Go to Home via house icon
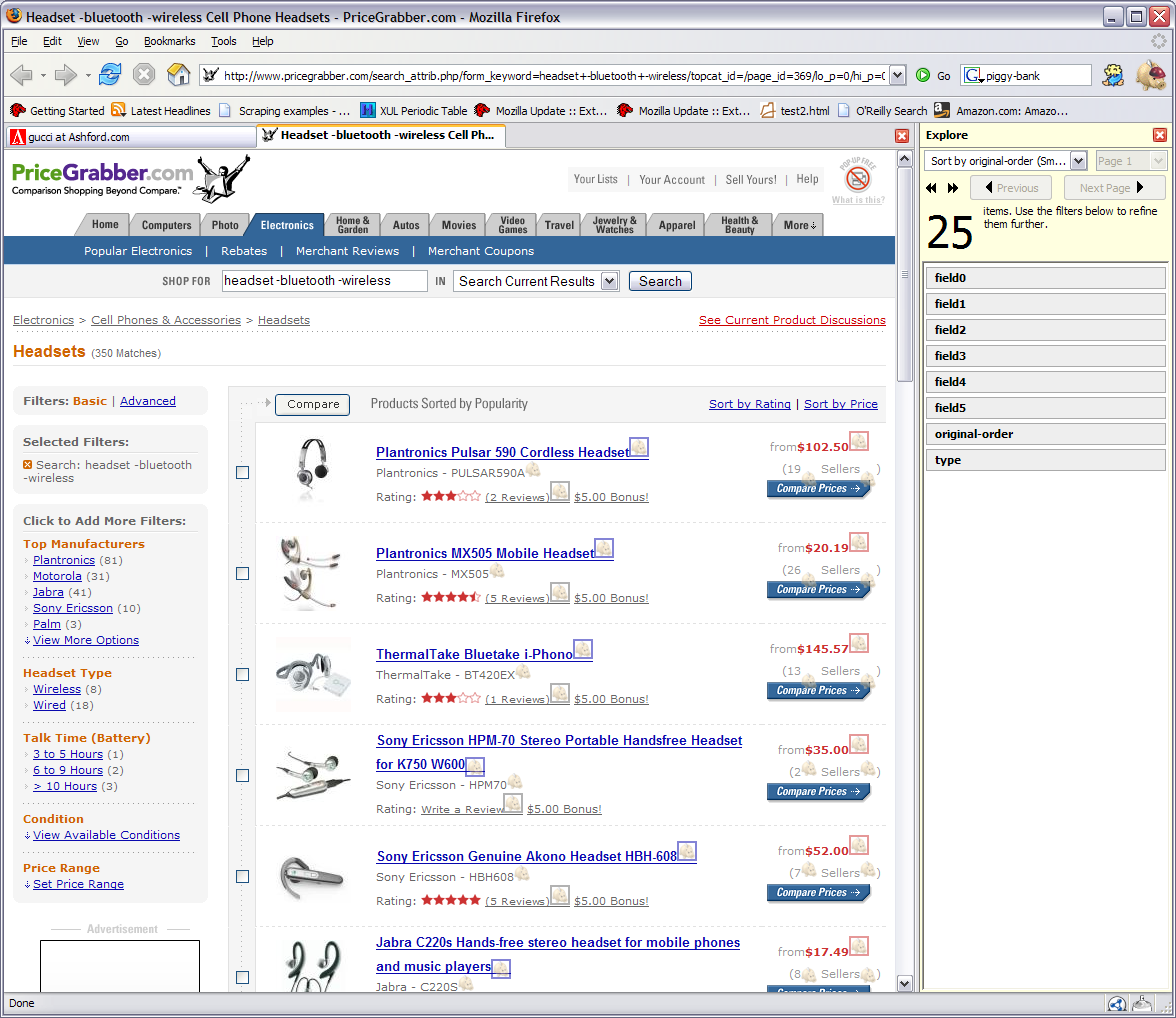Screen dimensions: 1176x1018 click(178, 75)
